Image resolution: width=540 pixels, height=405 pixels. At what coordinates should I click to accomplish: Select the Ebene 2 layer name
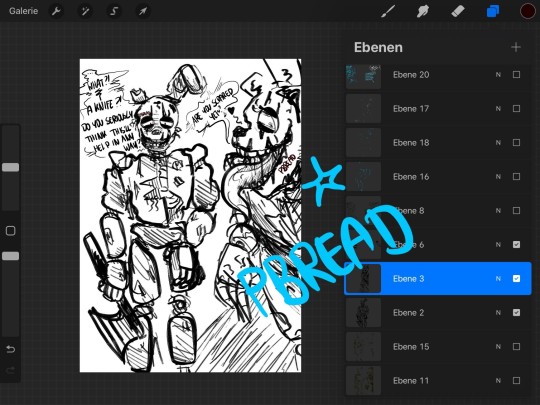pos(408,313)
